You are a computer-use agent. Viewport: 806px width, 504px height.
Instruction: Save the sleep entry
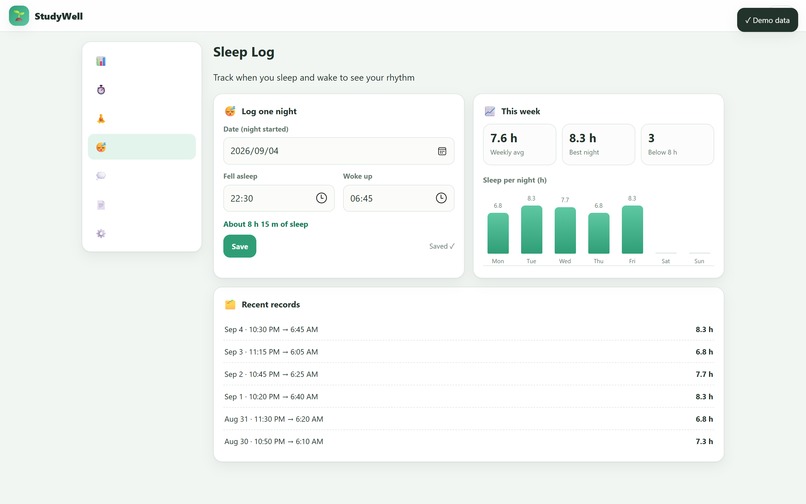(240, 246)
